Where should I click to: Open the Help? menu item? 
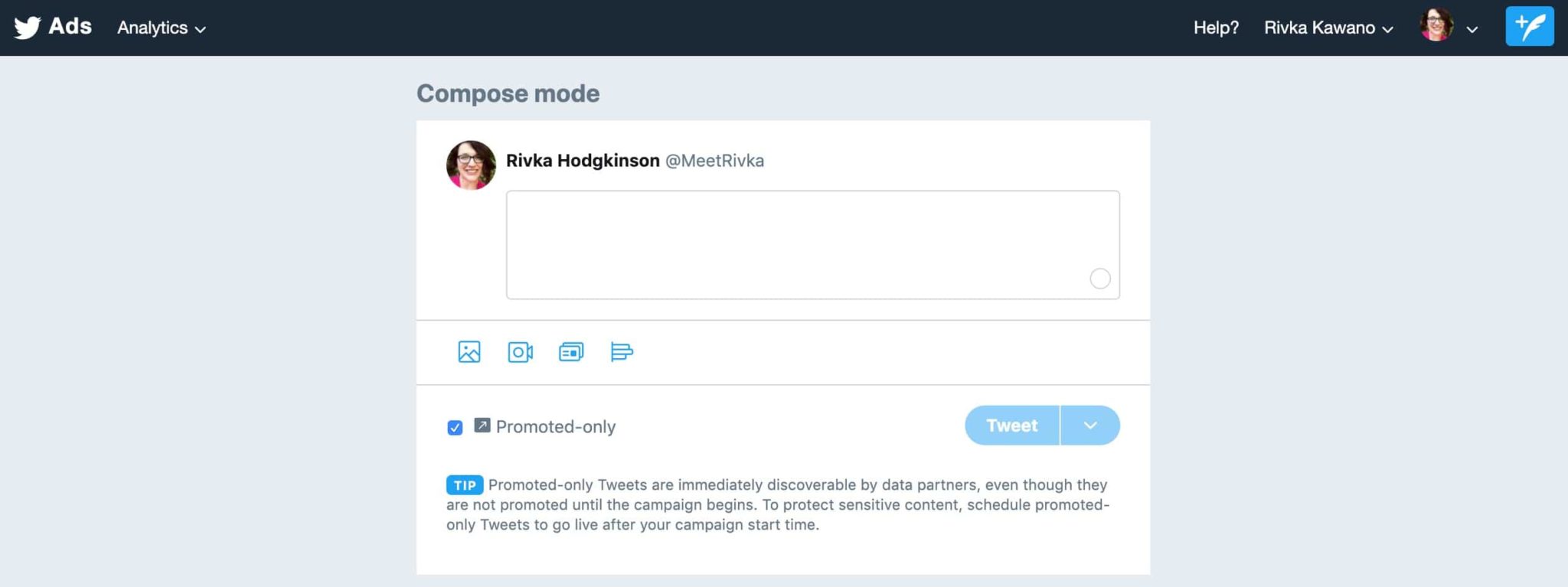1216,28
